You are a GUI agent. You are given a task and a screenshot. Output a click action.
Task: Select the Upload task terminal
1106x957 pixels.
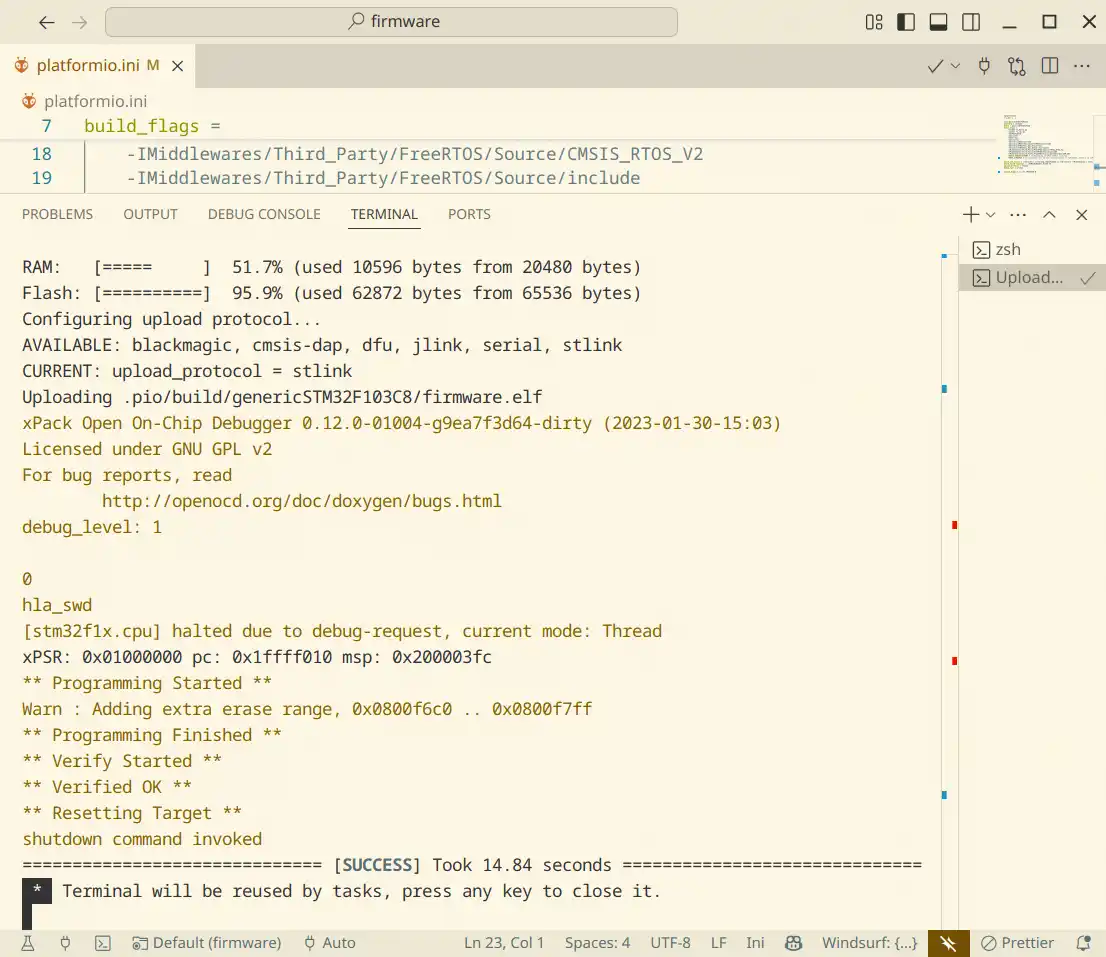pos(1032,278)
